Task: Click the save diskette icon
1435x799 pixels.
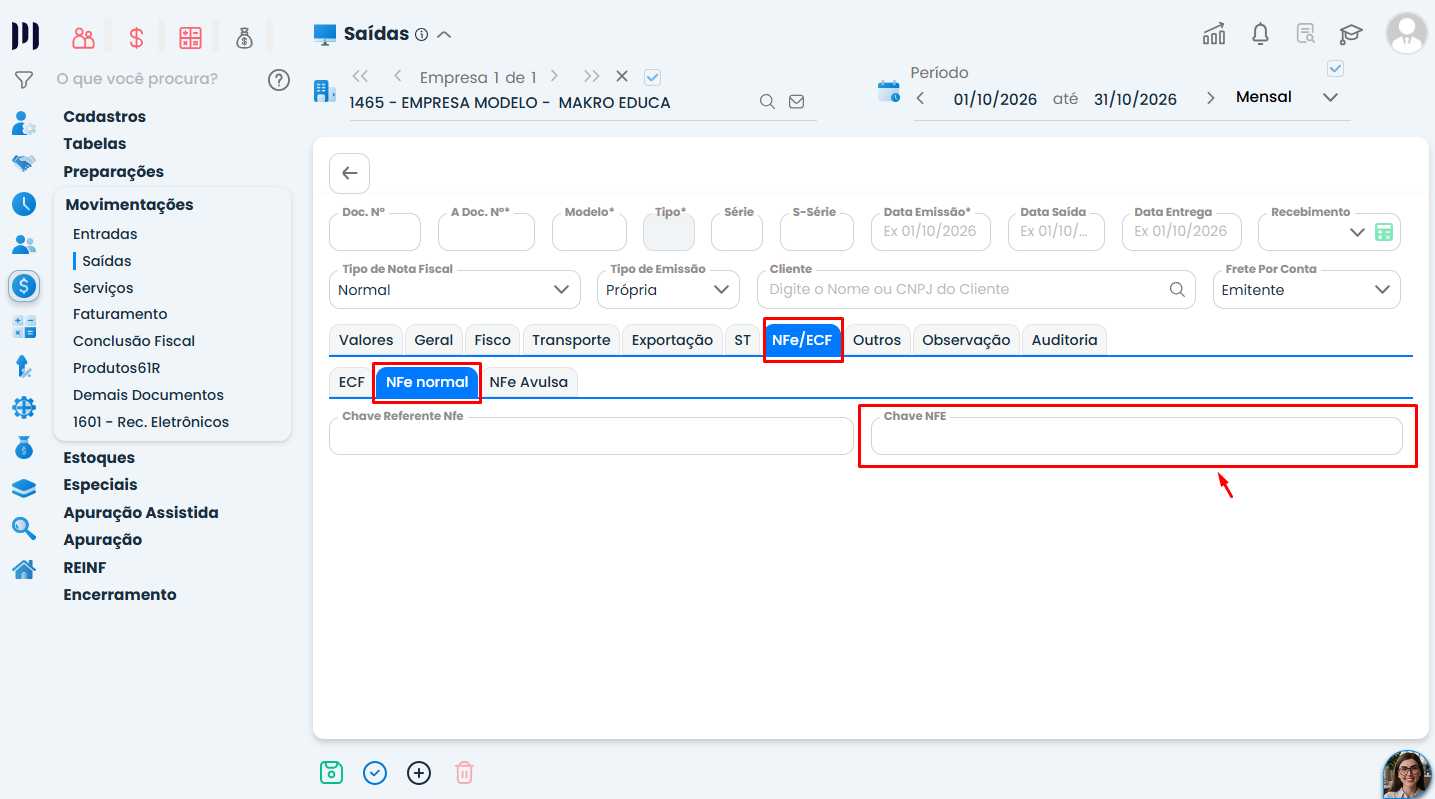Action: pyautogui.click(x=331, y=773)
